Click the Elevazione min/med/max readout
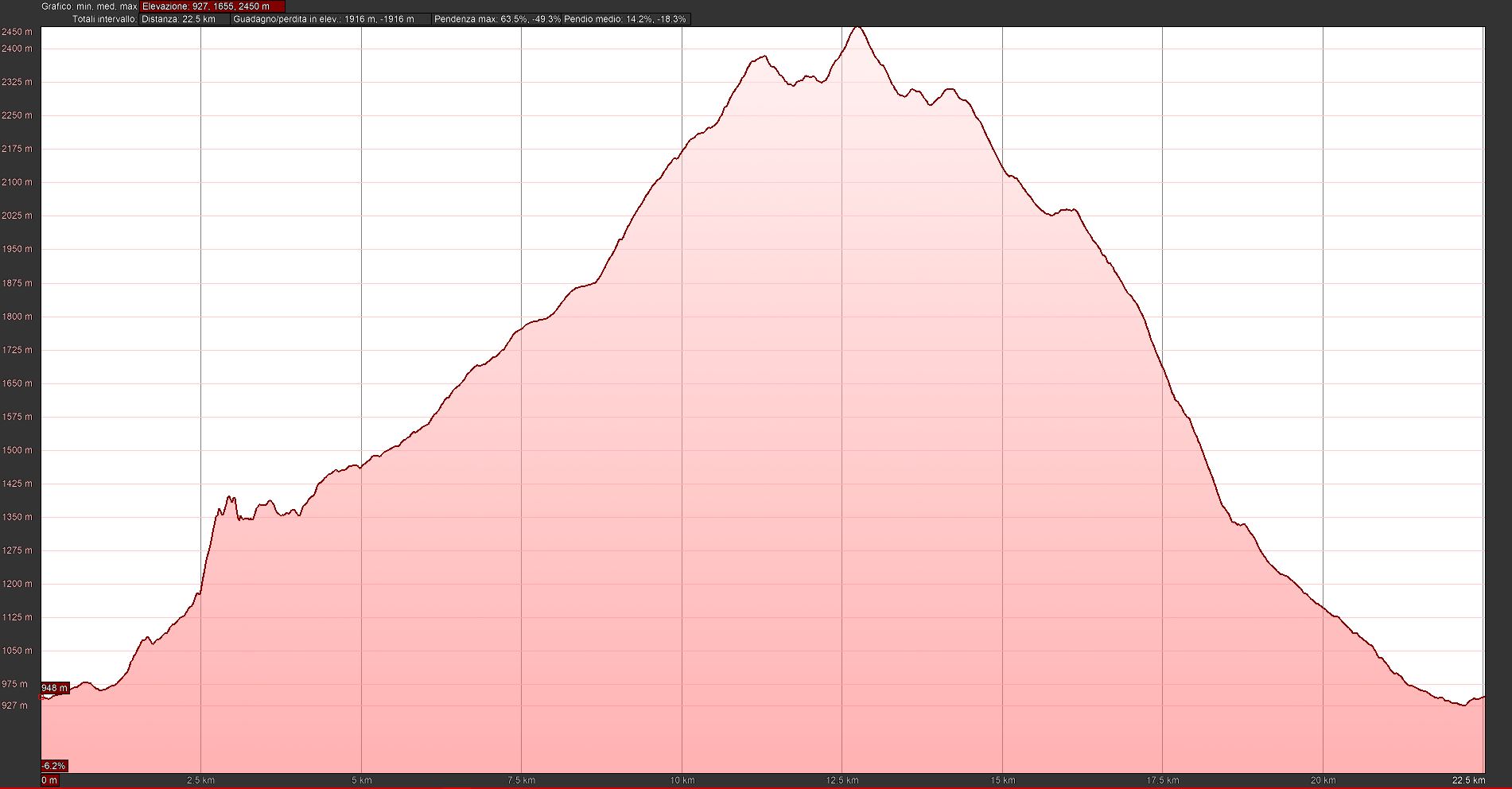This screenshot has height=789, width=1512. pyautogui.click(x=212, y=6)
